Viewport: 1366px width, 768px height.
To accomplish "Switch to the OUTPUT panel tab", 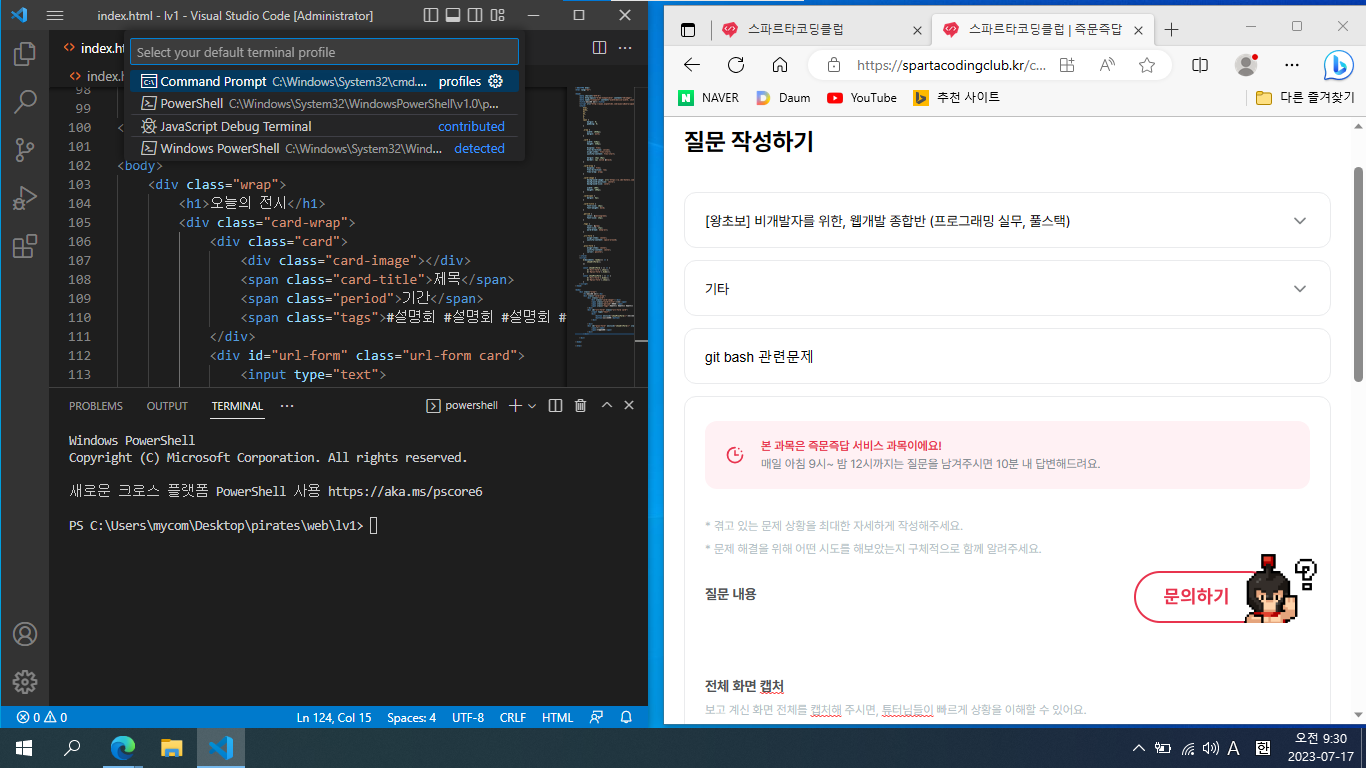I will click(167, 406).
